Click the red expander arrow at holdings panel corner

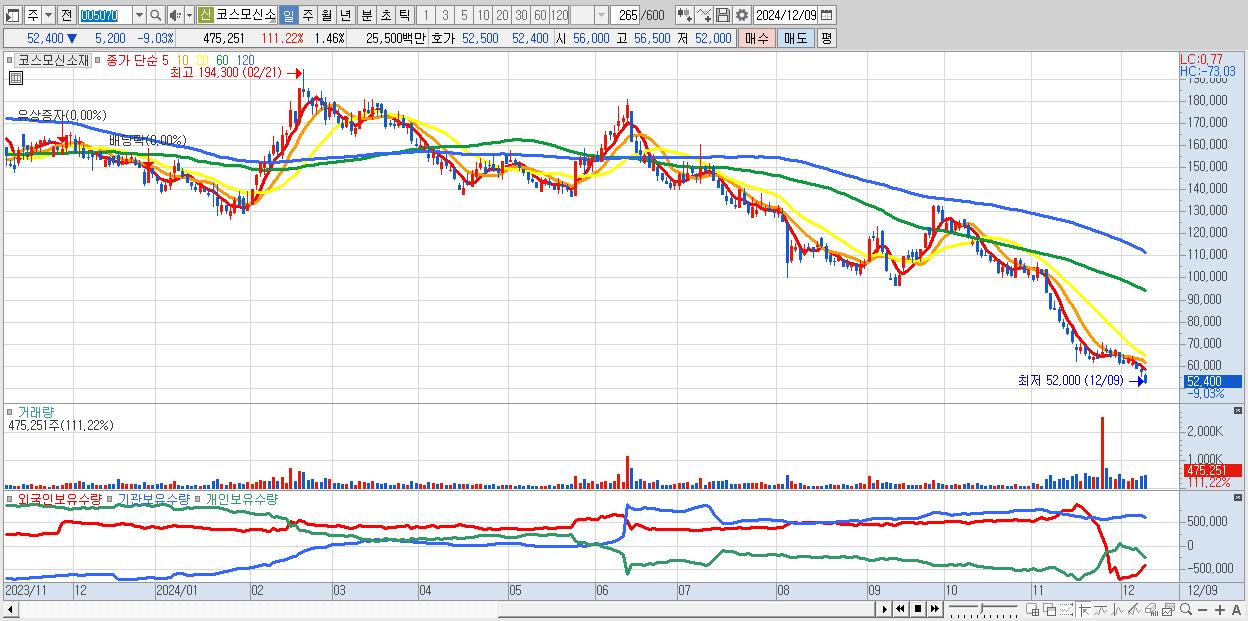click(1238, 497)
